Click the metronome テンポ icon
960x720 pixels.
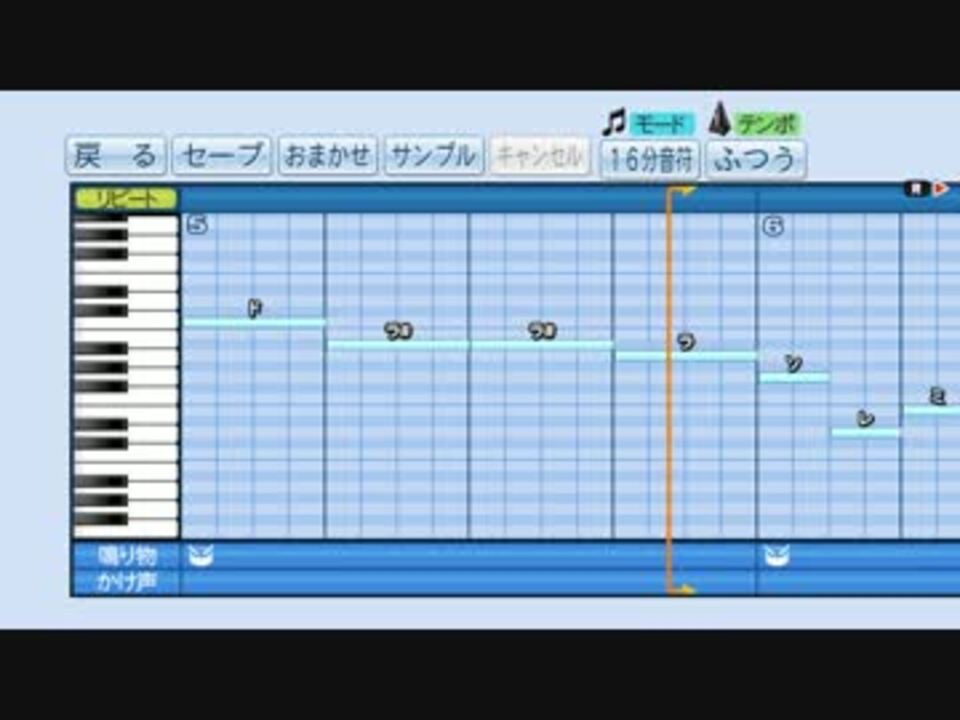[x=720, y=119]
